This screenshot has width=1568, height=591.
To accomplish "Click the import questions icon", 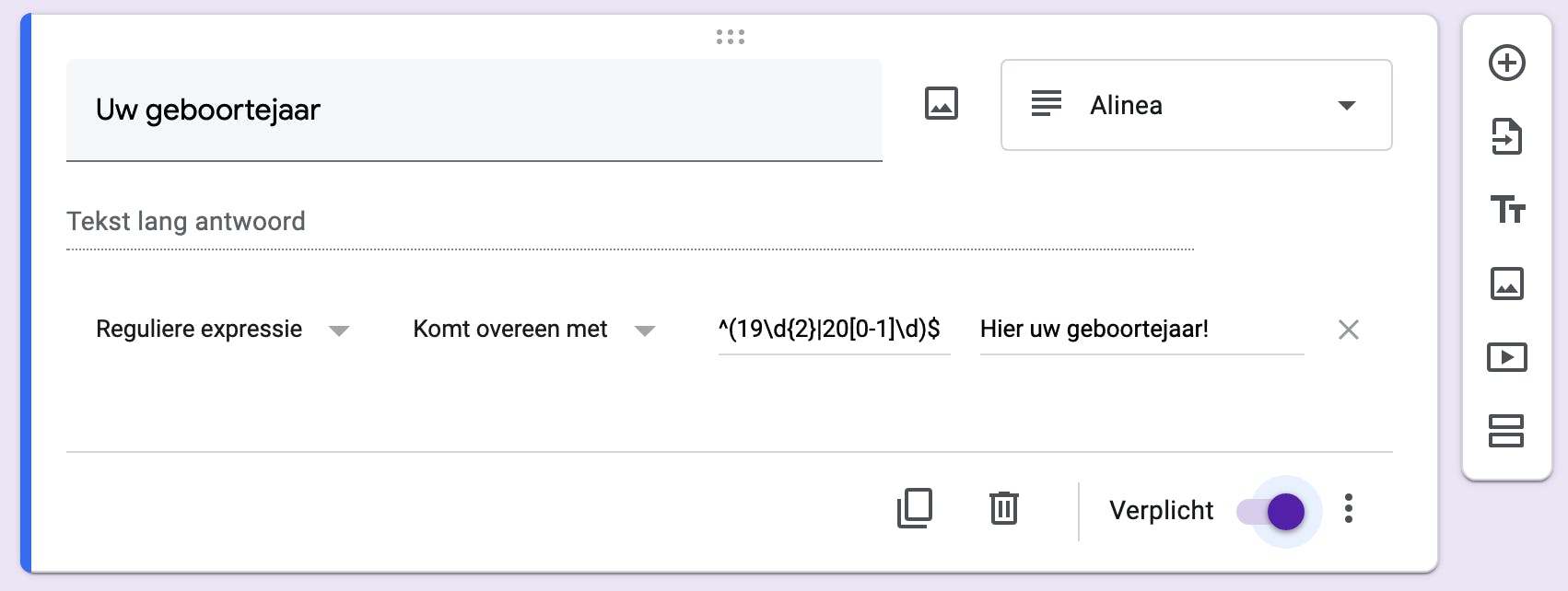I will [x=1507, y=137].
